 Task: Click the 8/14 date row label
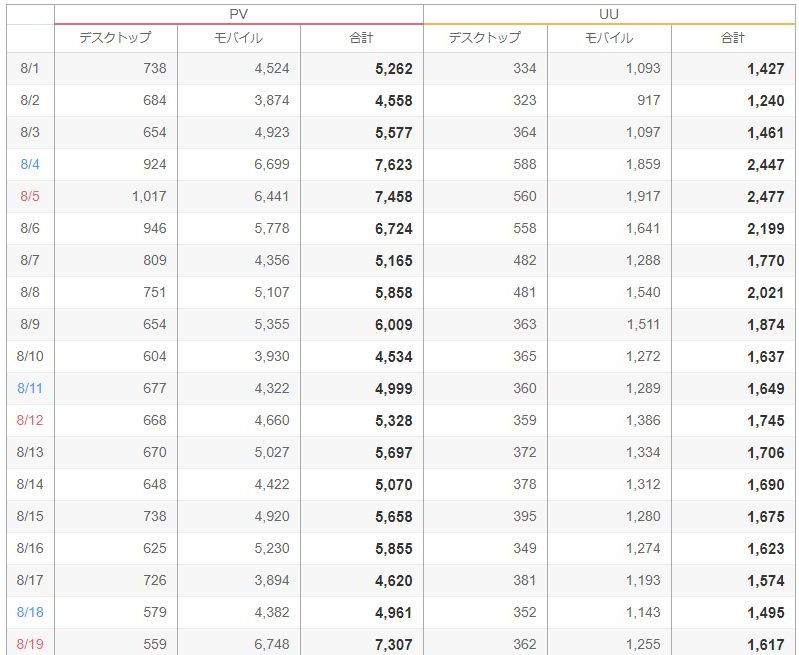[30, 484]
